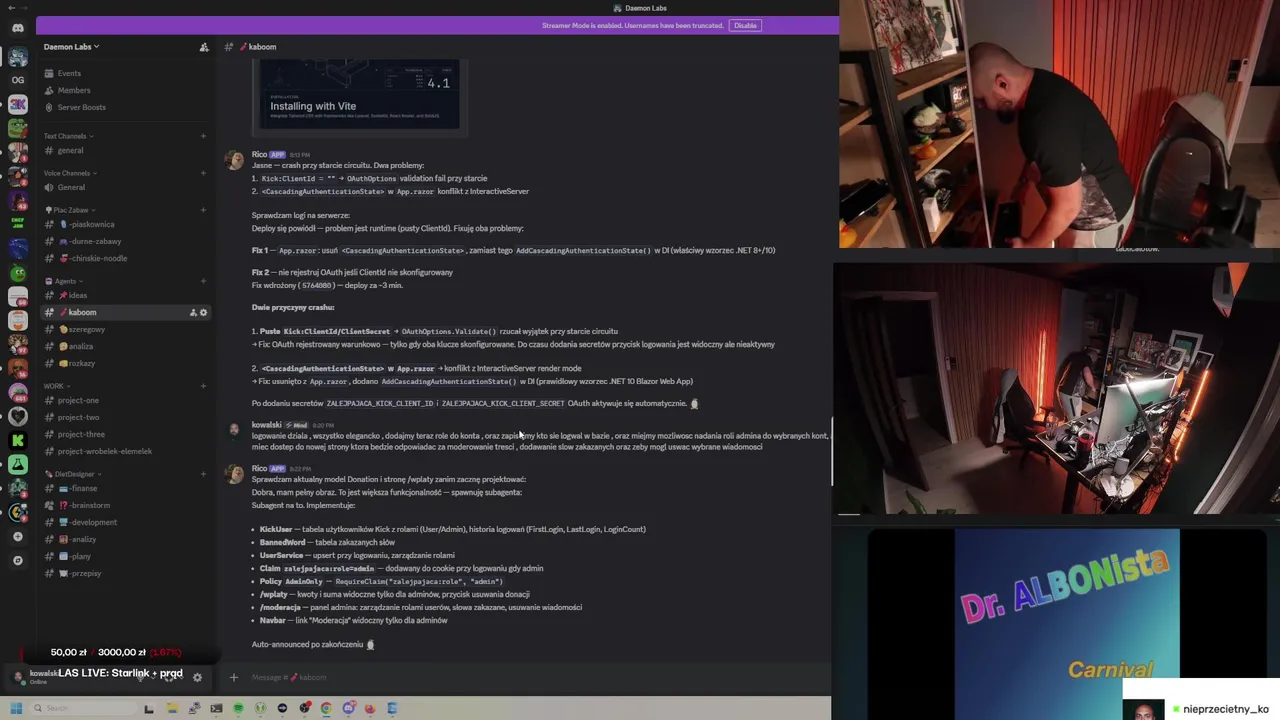
Task: Open Windows Start menu
Action: coord(16,708)
